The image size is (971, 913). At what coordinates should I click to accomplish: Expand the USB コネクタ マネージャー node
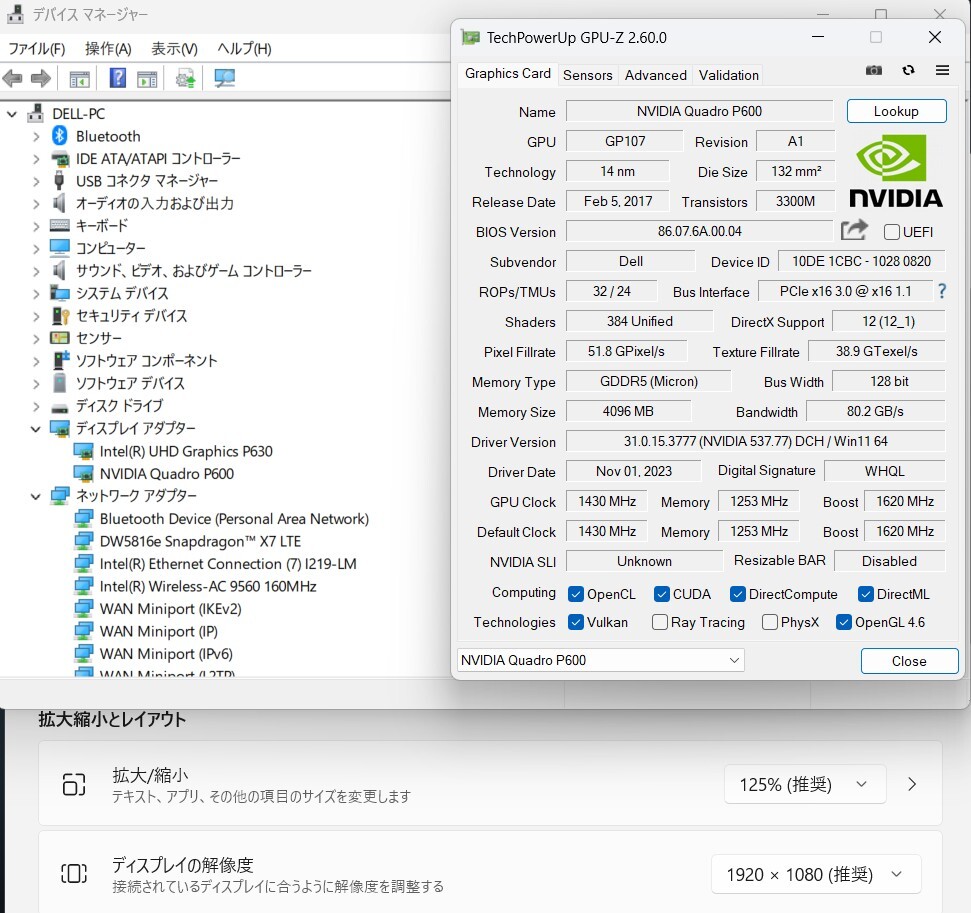pyautogui.click(x=36, y=181)
